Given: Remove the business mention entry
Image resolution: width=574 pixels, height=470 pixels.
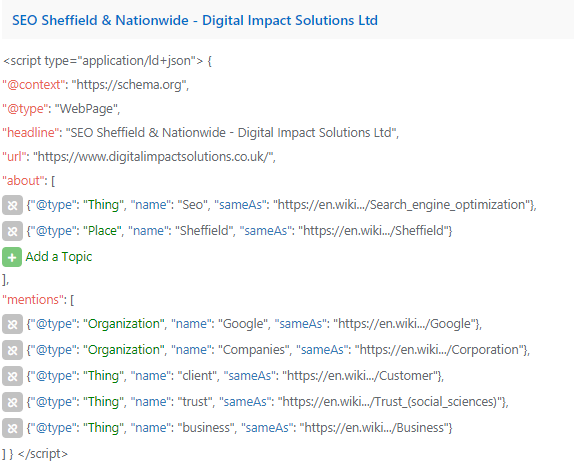Looking at the screenshot, I should point(12,428).
